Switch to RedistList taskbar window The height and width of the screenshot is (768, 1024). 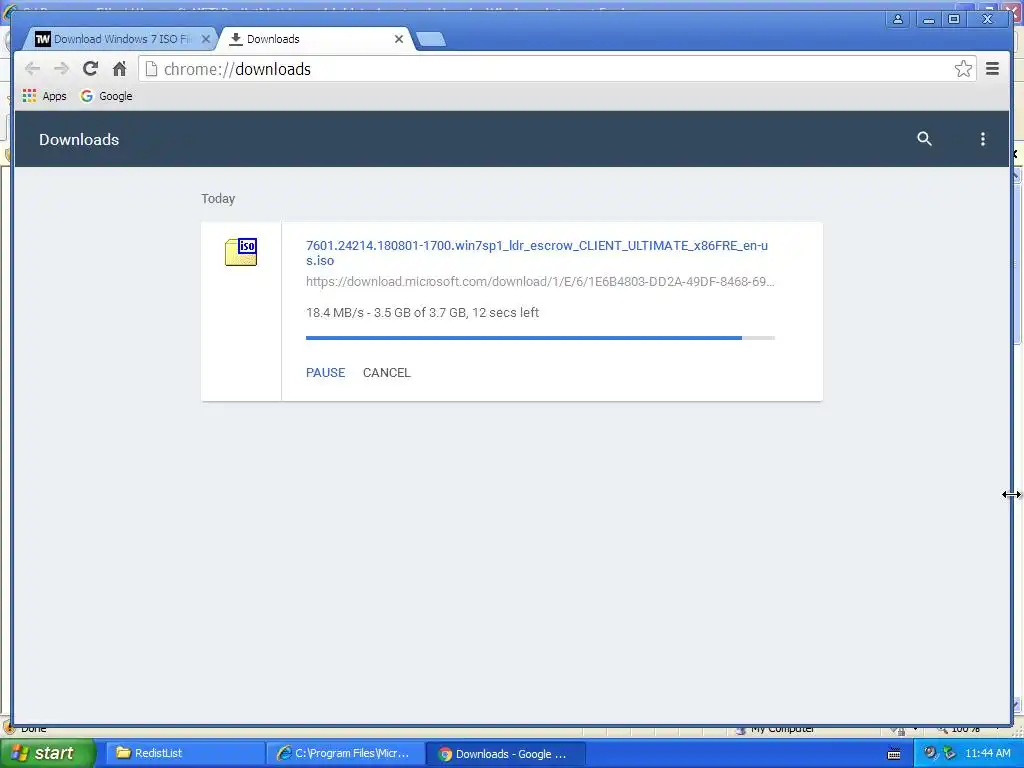[x=184, y=753]
